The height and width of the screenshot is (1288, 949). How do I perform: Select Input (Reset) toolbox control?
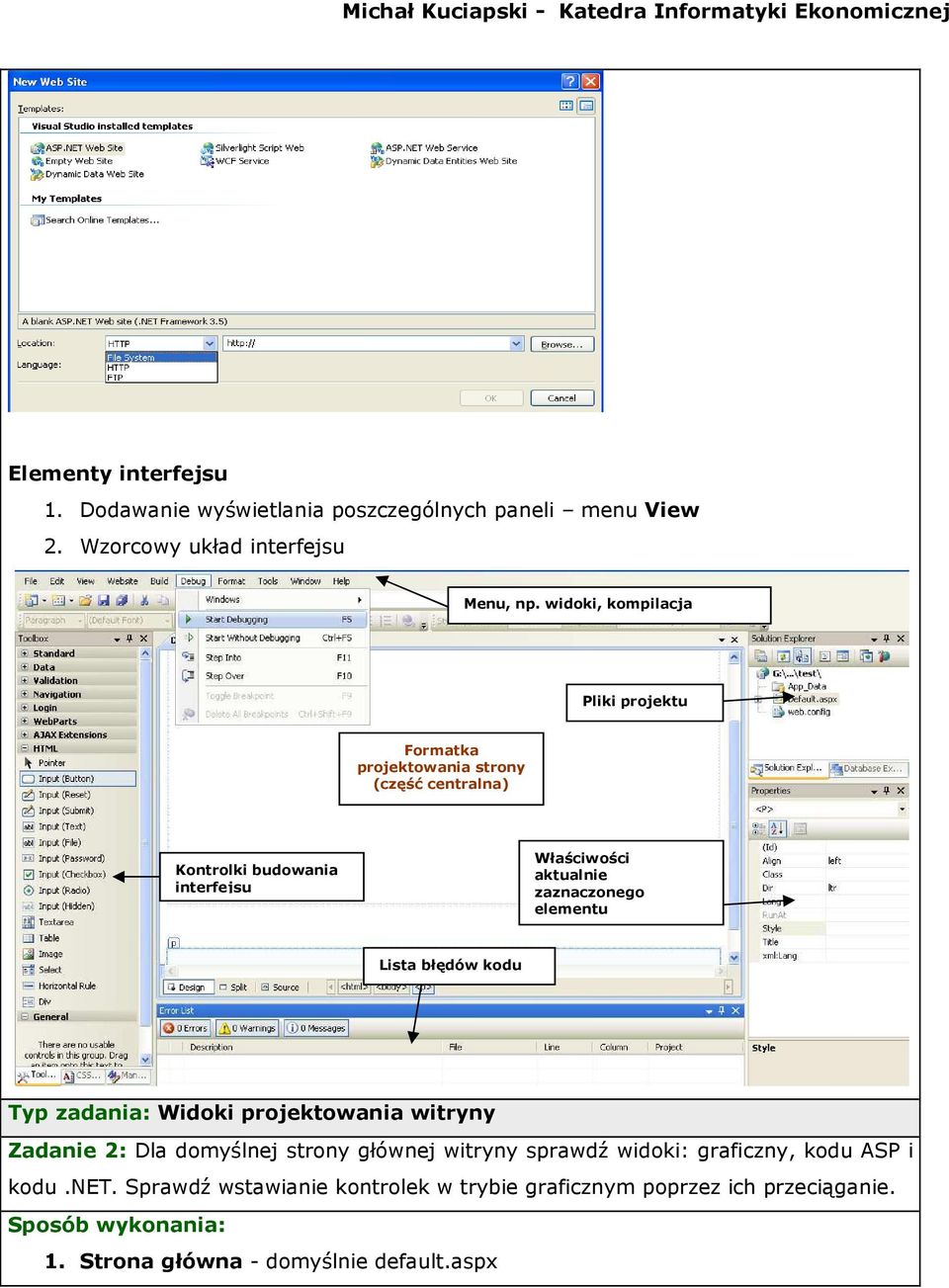[x=78, y=795]
